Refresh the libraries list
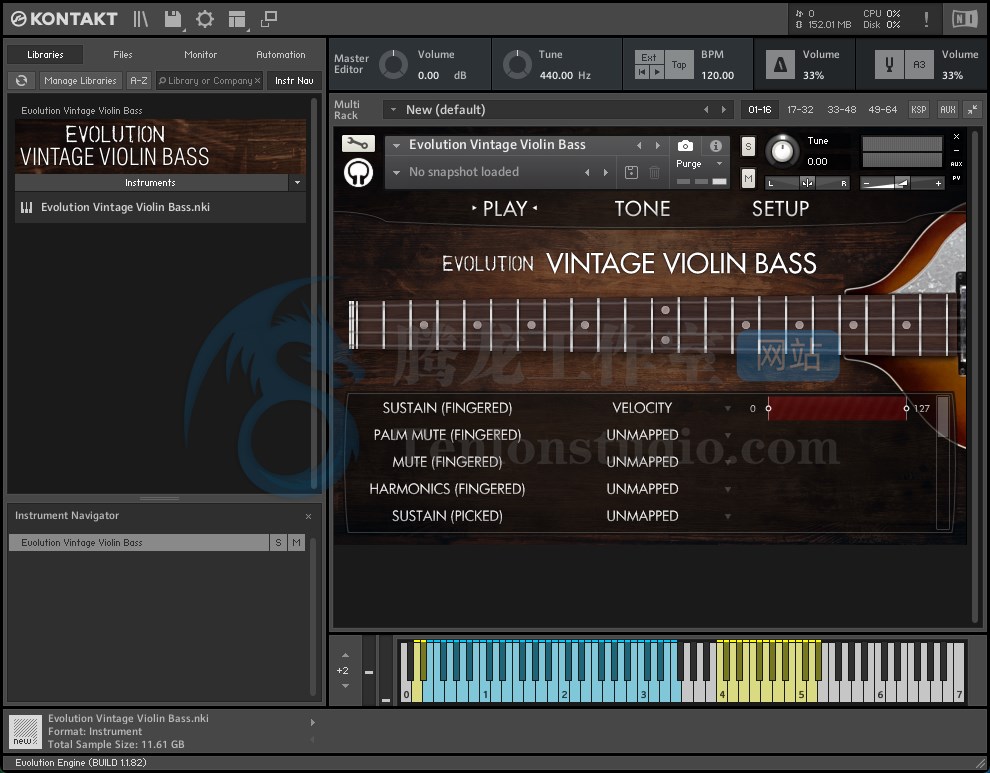Screen dimensions: 990x773 click(21, 81)
